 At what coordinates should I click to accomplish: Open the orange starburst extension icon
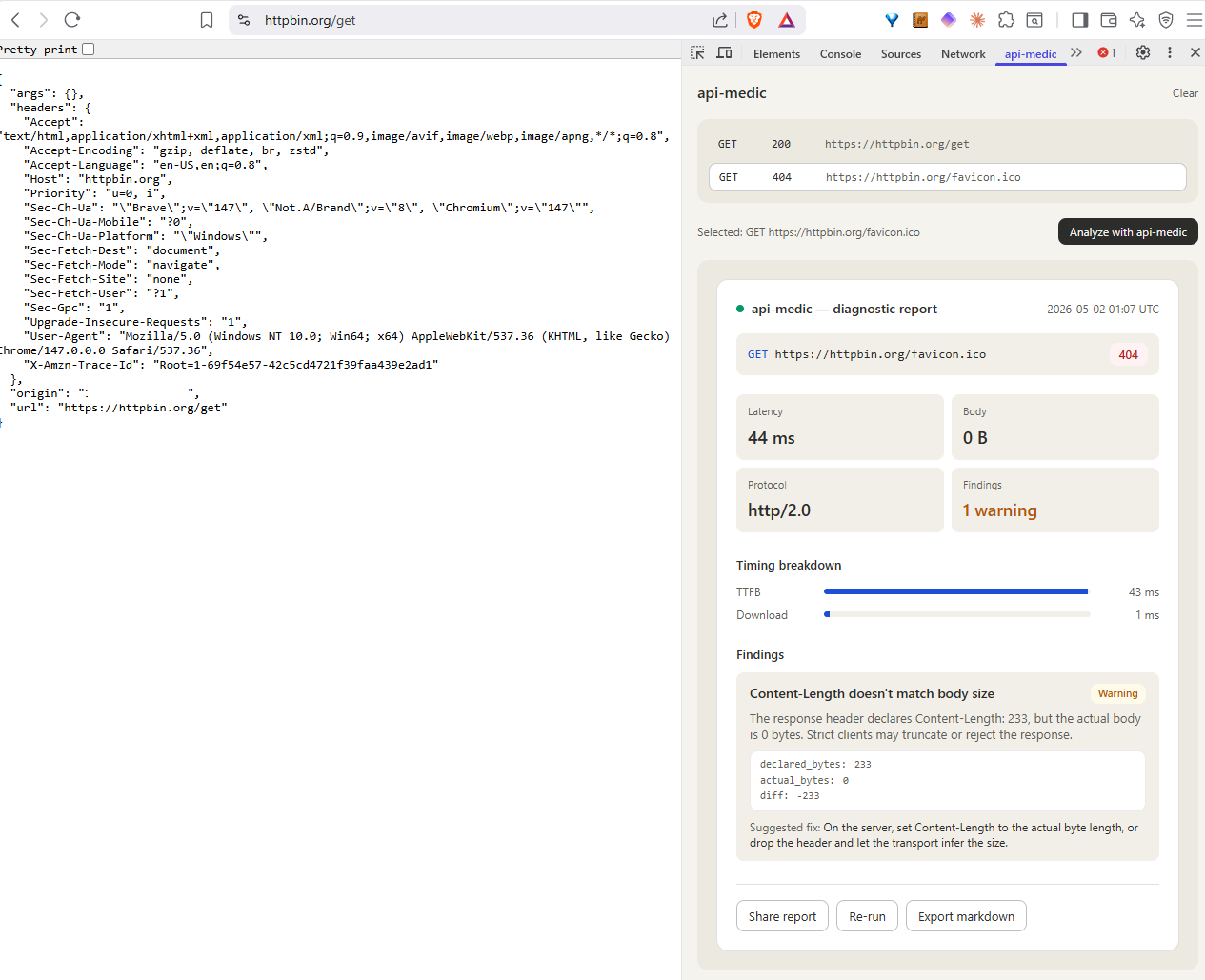(x=977, y=20)
